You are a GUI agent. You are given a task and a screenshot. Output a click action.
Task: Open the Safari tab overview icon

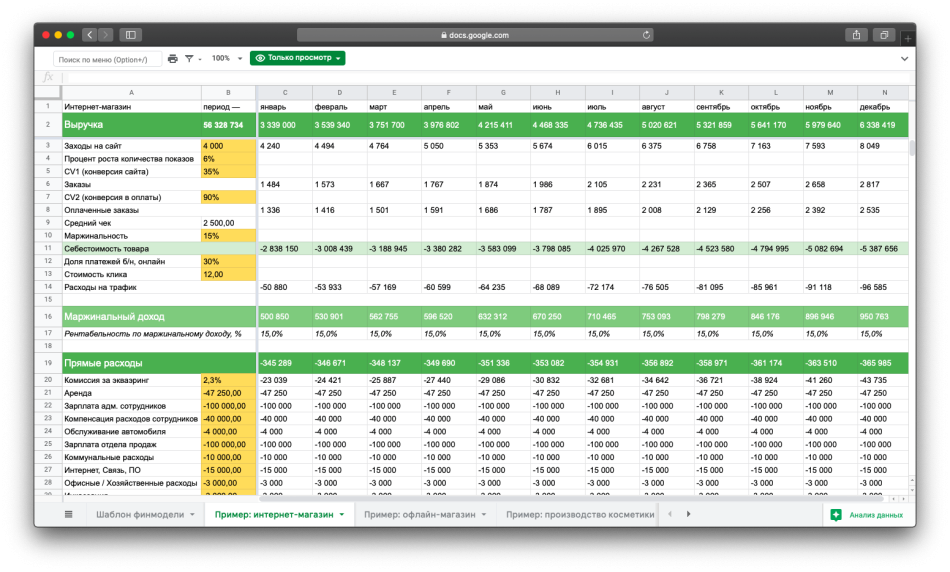[884, 35]
